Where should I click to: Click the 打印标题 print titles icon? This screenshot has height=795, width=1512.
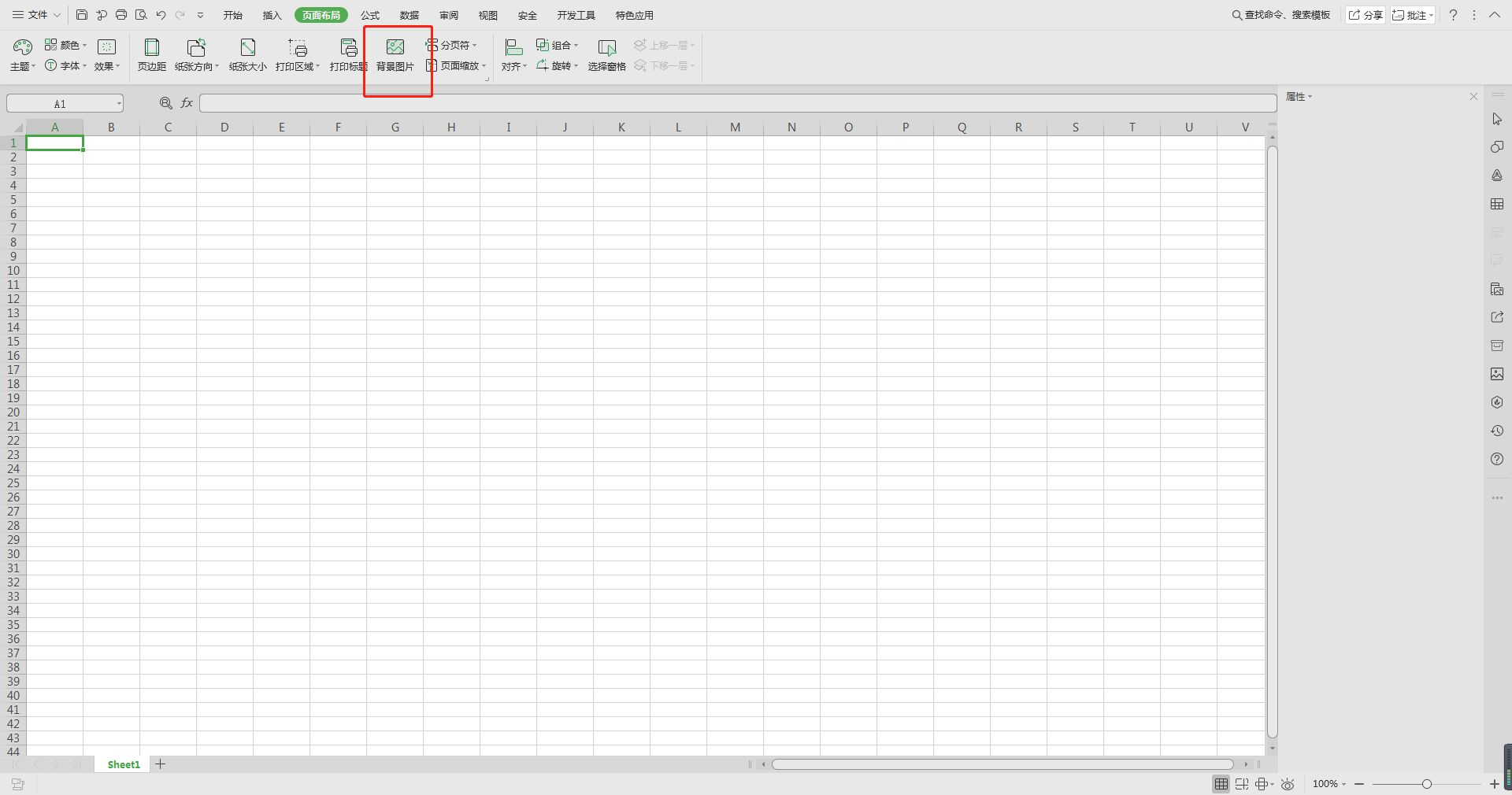click(x=348, y=48)
